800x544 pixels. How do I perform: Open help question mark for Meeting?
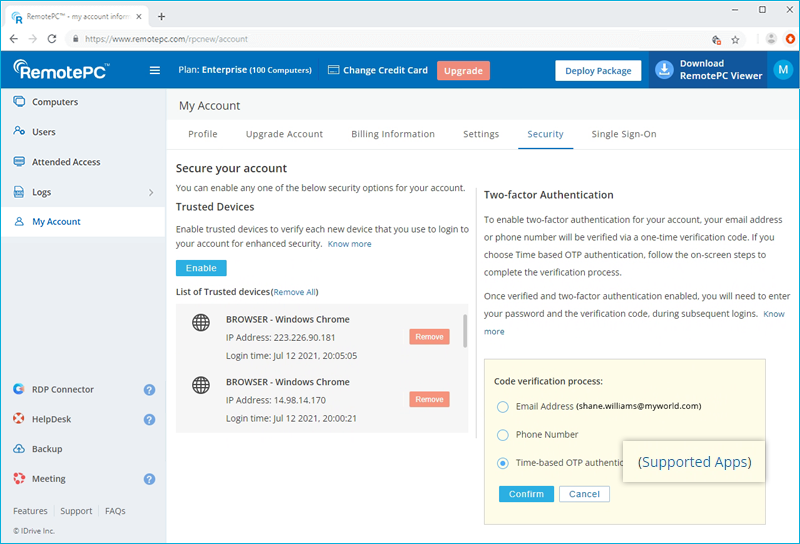point(149,479)
